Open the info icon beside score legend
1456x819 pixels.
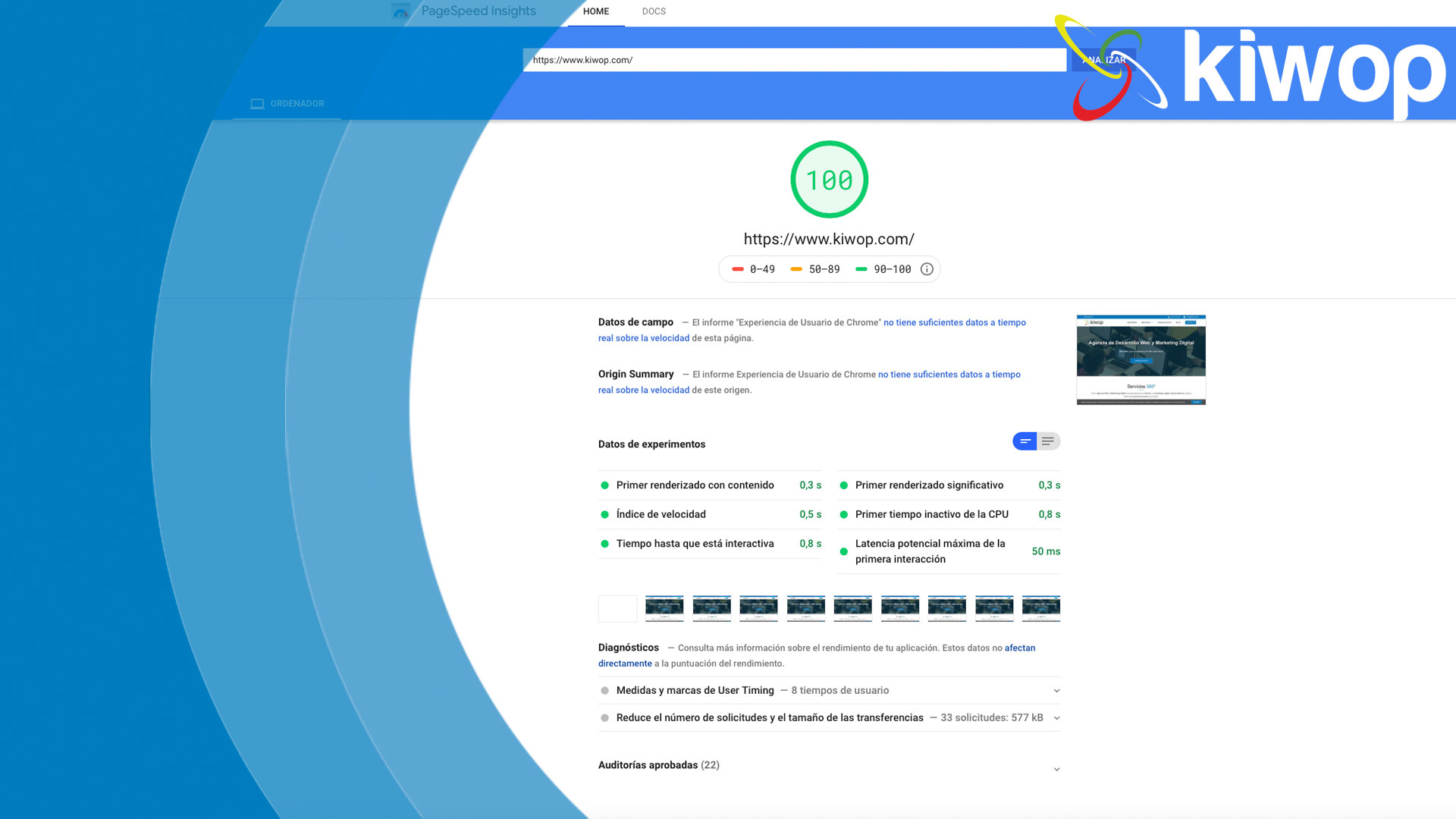click(x=927, y=269)
